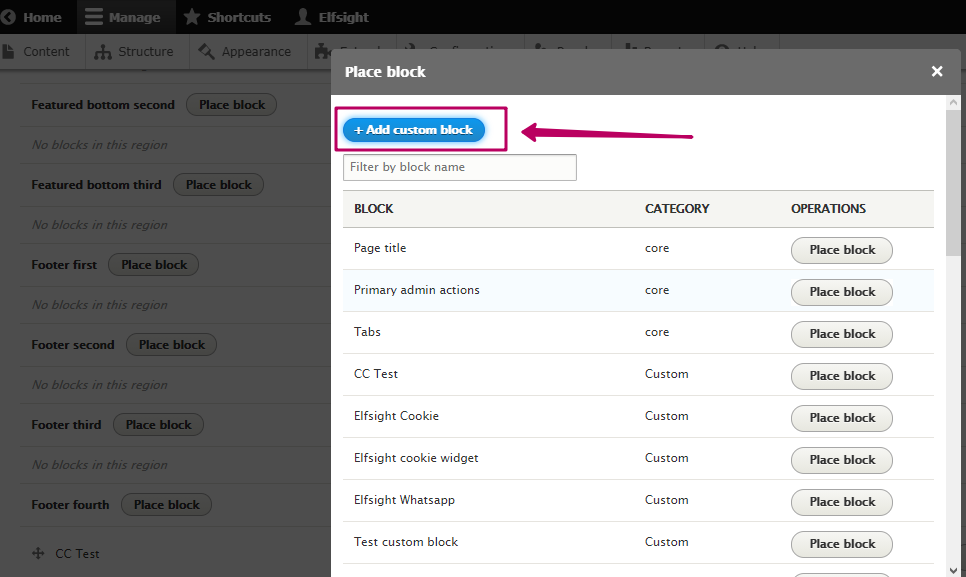966x577 pixels.
Task: Select the Primary admin actions block name
Action: point(416,290)
